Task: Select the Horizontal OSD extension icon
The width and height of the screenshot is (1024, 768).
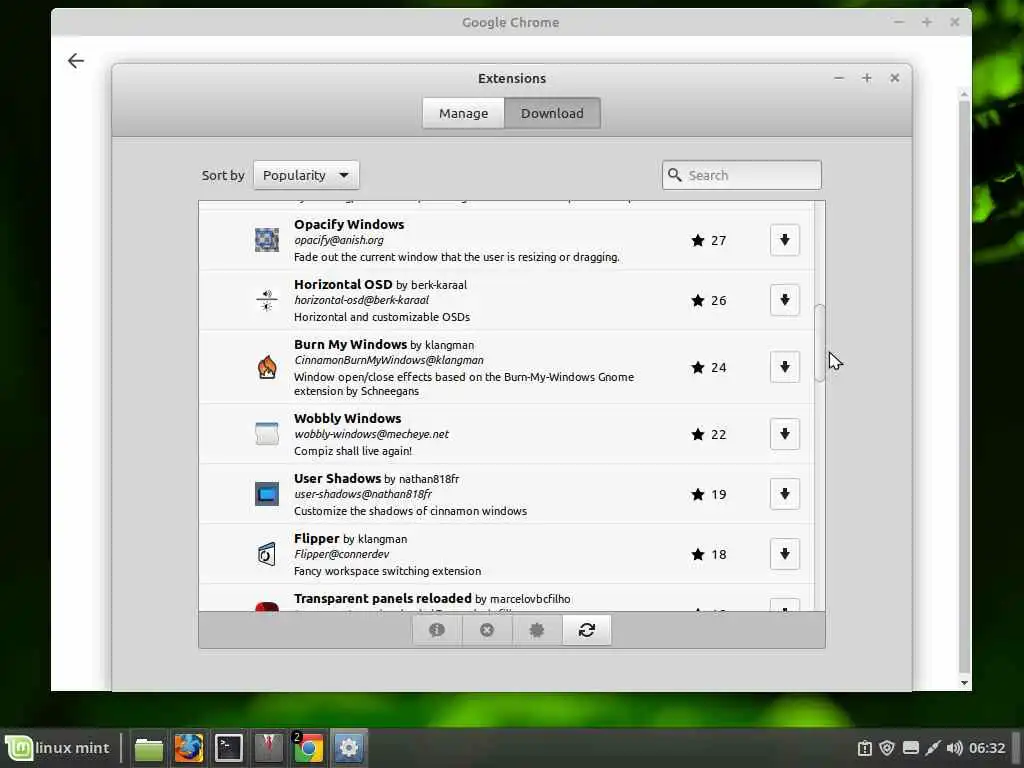Action: (266, 300)
